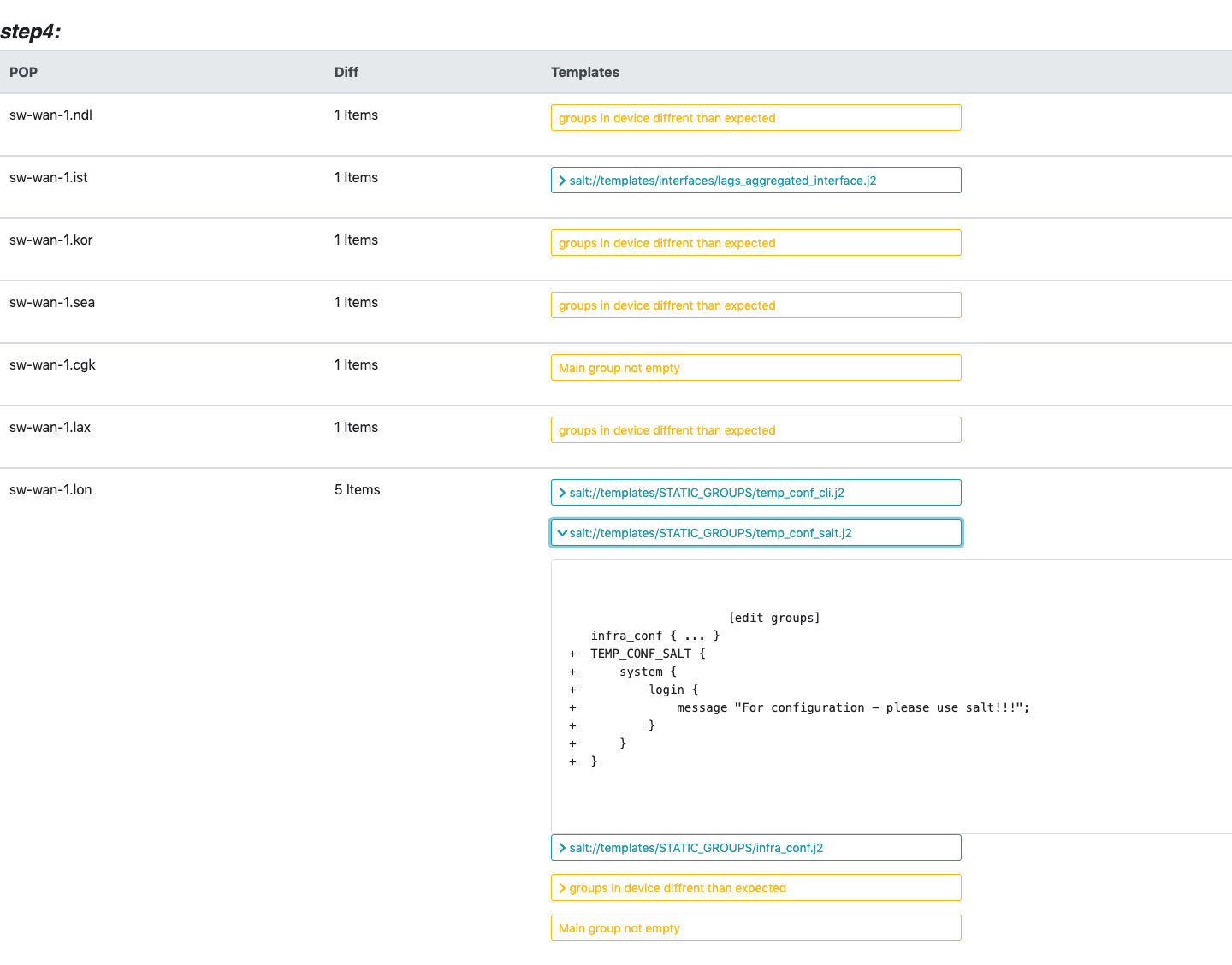Expand the sw-wan-1.ndl groups warning box
The image size is (1232, 965).
(755, 118)
